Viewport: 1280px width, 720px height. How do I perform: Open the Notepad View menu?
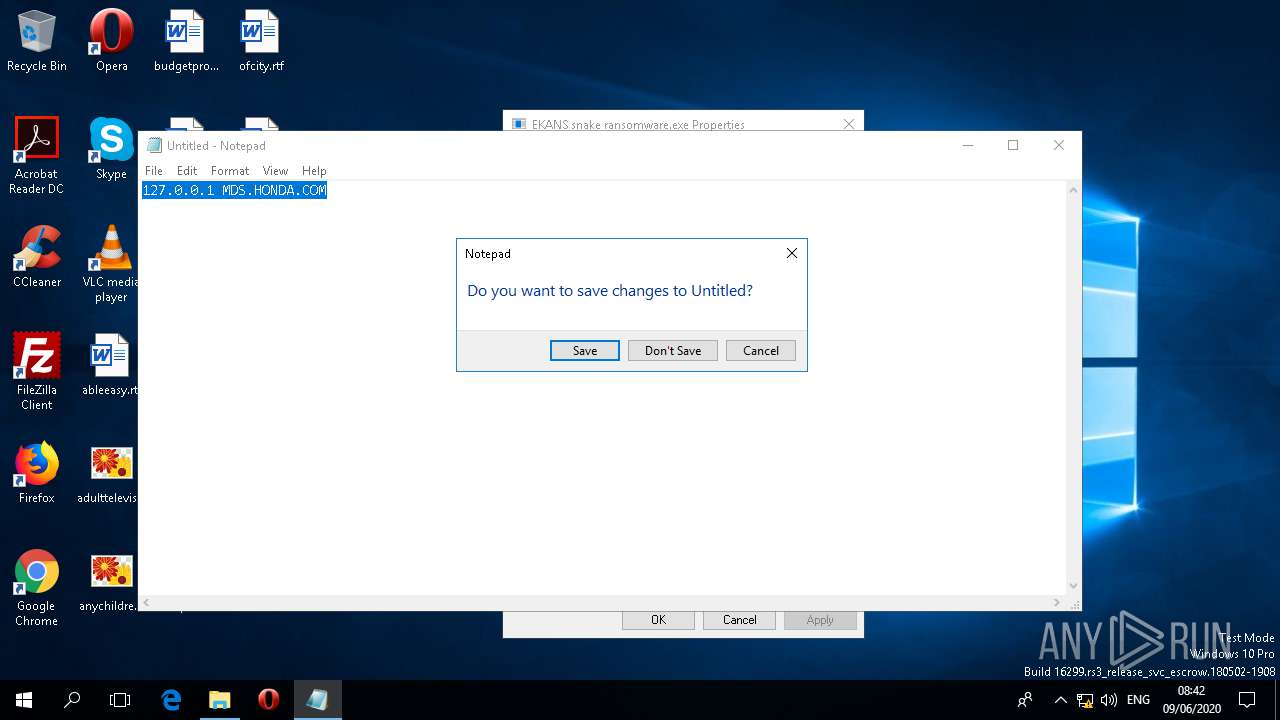[275, 171]
